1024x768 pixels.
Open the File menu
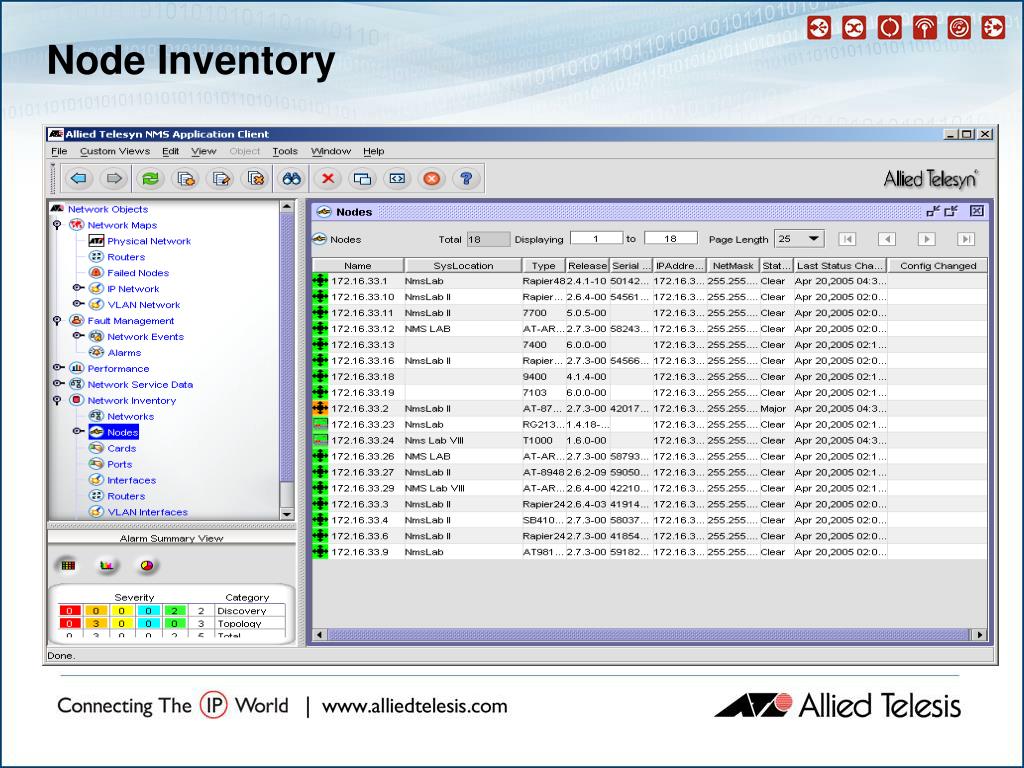[x=59, y=152]
